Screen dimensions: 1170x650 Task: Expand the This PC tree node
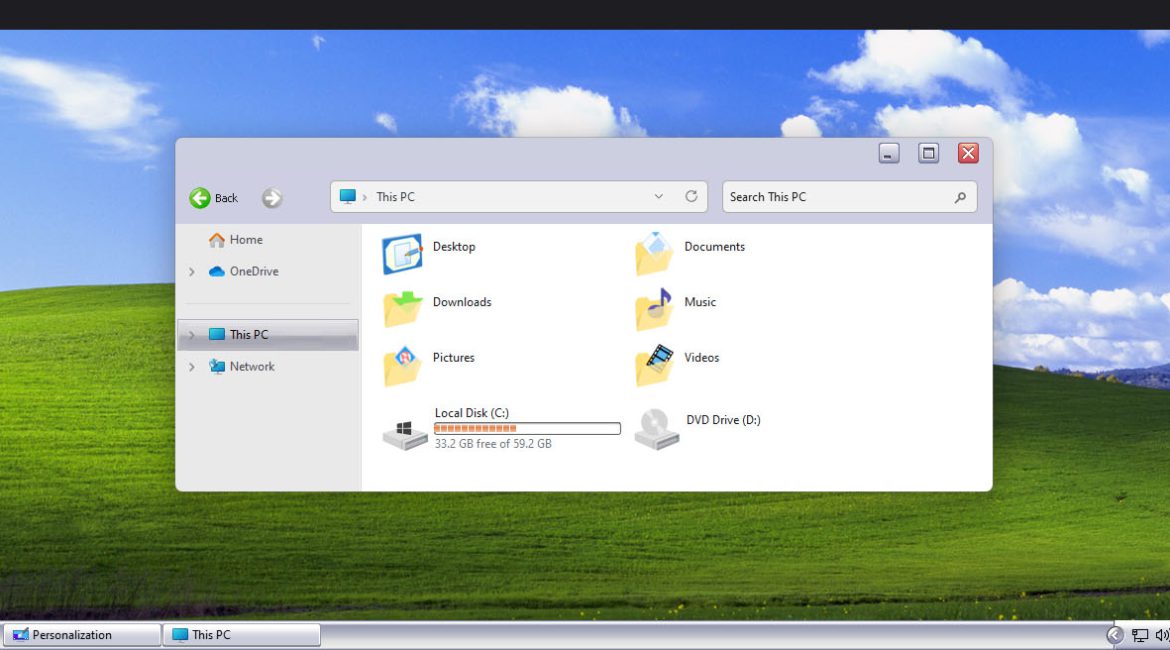(192, 335)
